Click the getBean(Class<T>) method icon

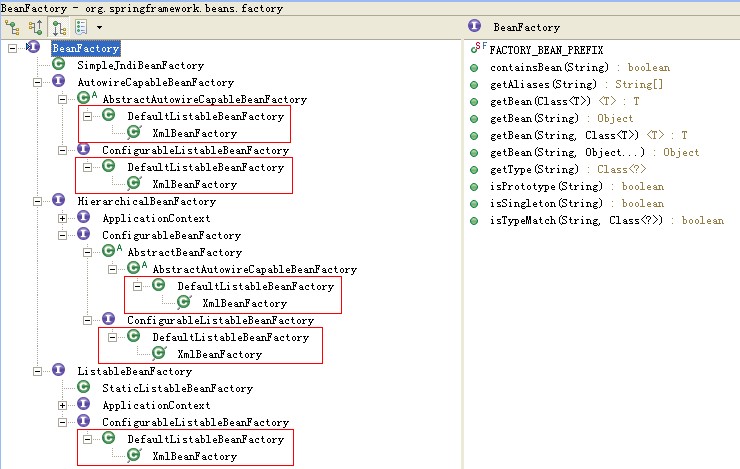(x=474, y=102)
